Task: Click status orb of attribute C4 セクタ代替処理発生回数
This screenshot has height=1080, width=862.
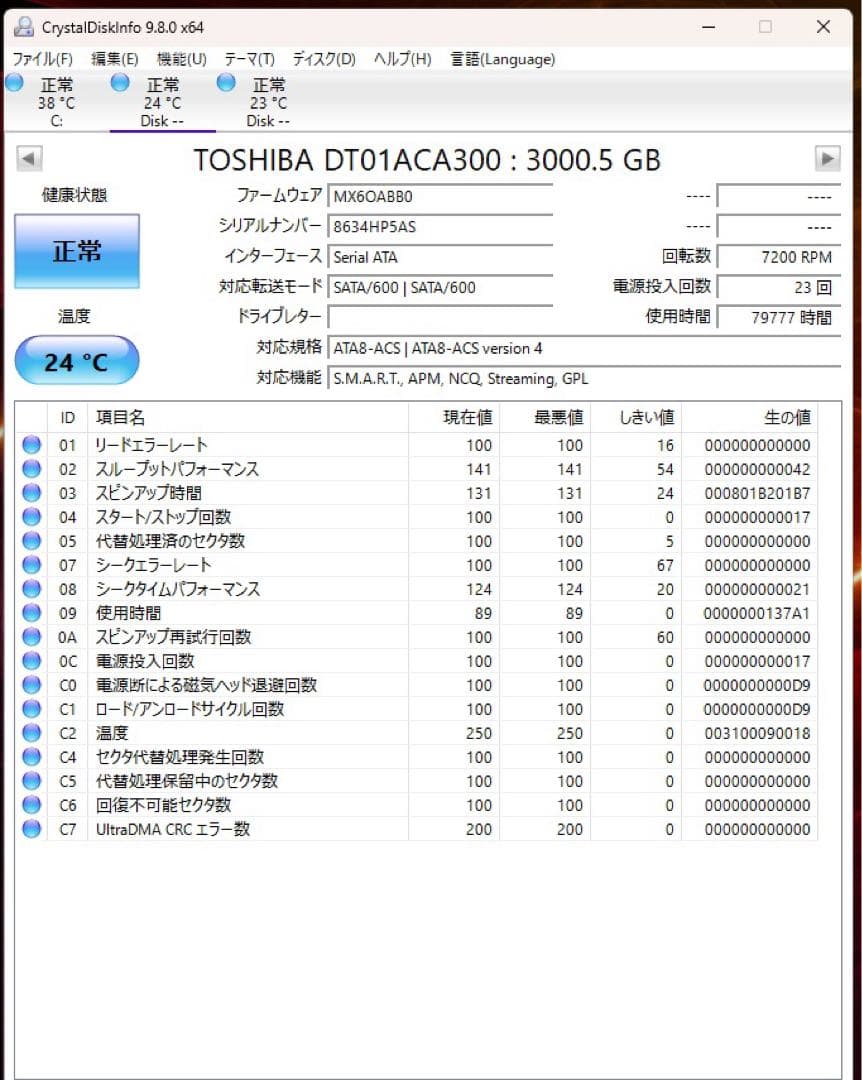Action: coord(32,757)
